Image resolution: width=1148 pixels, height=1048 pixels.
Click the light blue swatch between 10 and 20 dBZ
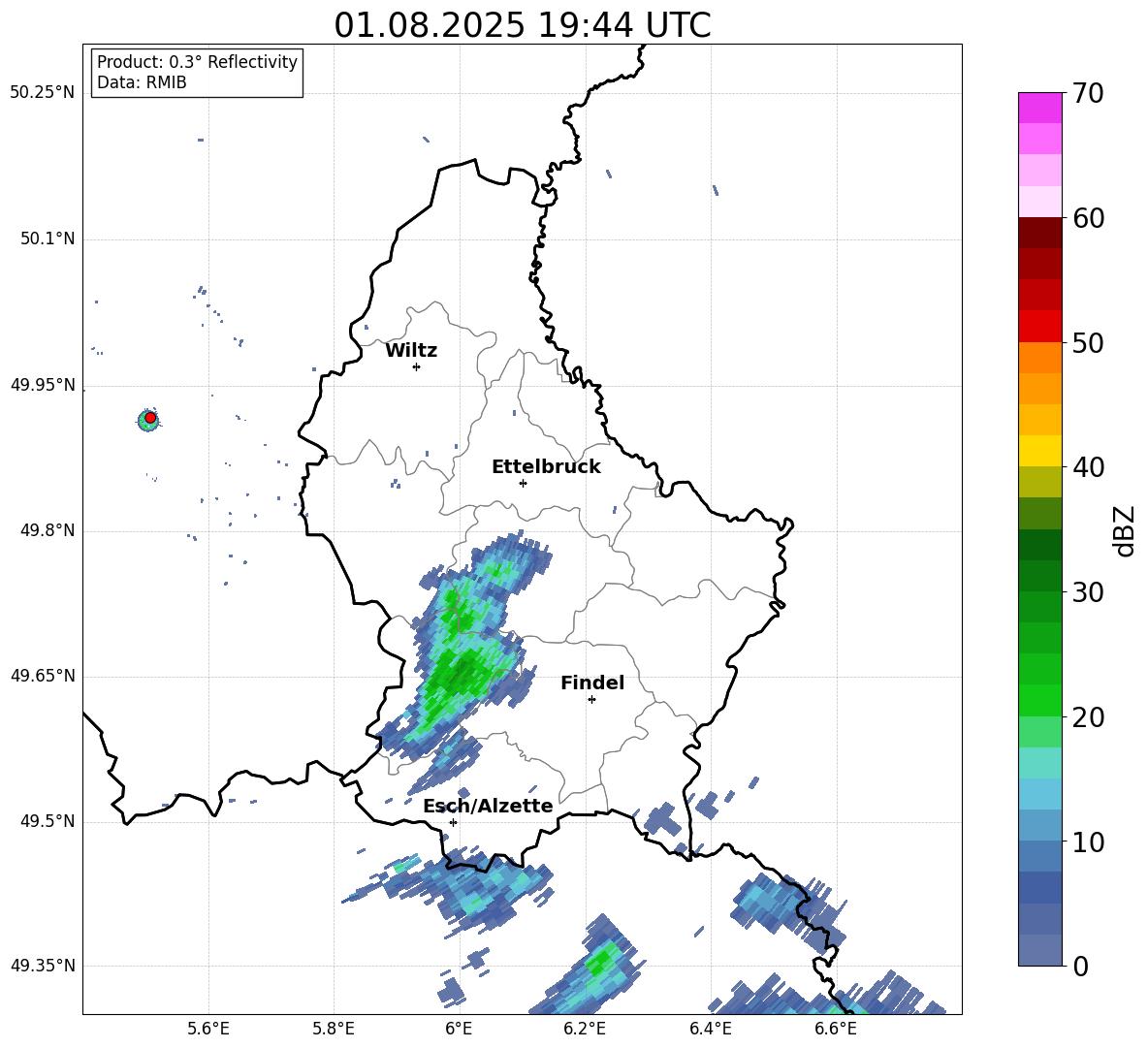point(1039,794)
